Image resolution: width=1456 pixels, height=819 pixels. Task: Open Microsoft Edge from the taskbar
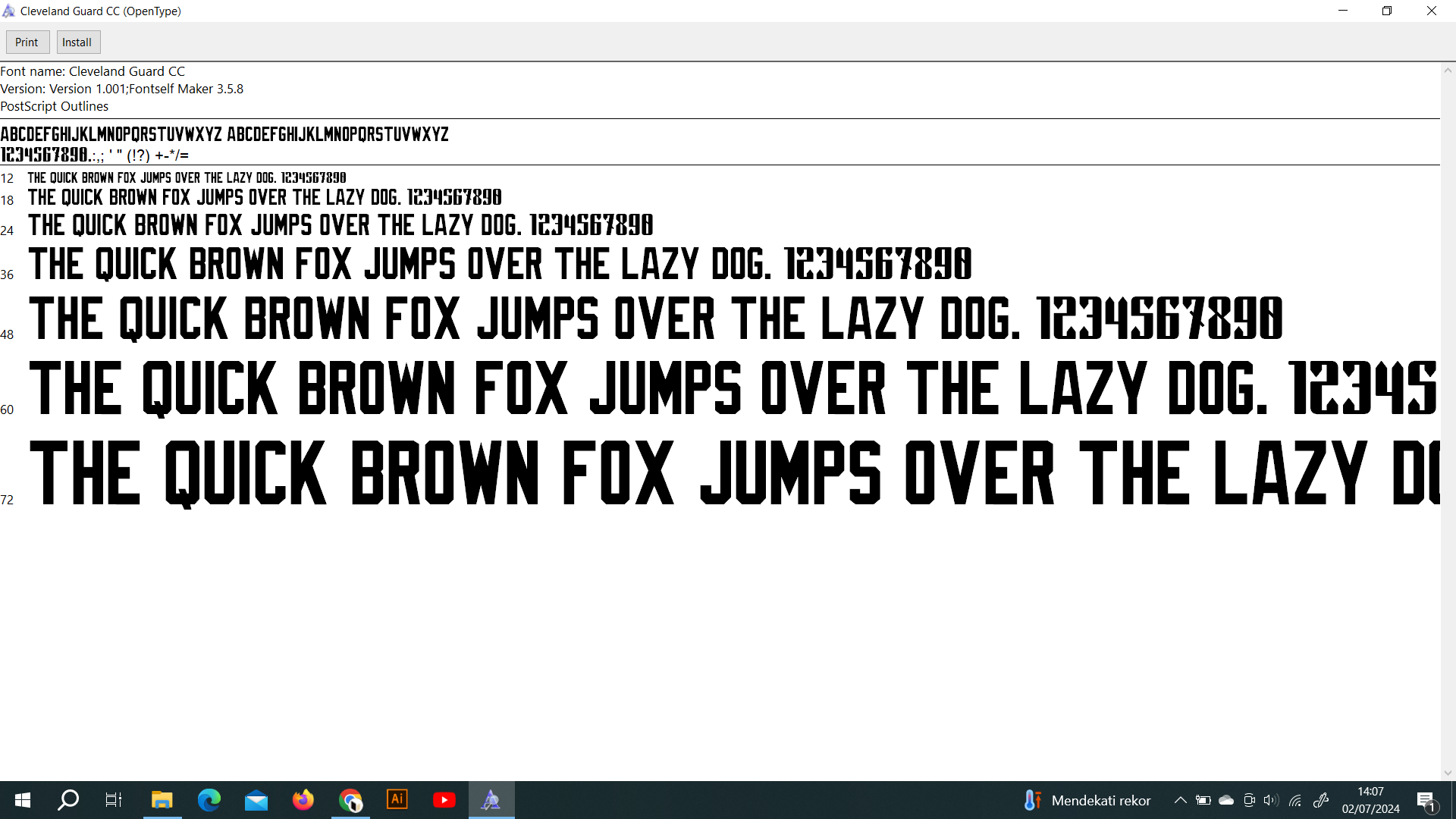pyautogui.click(x=209, y=800)
